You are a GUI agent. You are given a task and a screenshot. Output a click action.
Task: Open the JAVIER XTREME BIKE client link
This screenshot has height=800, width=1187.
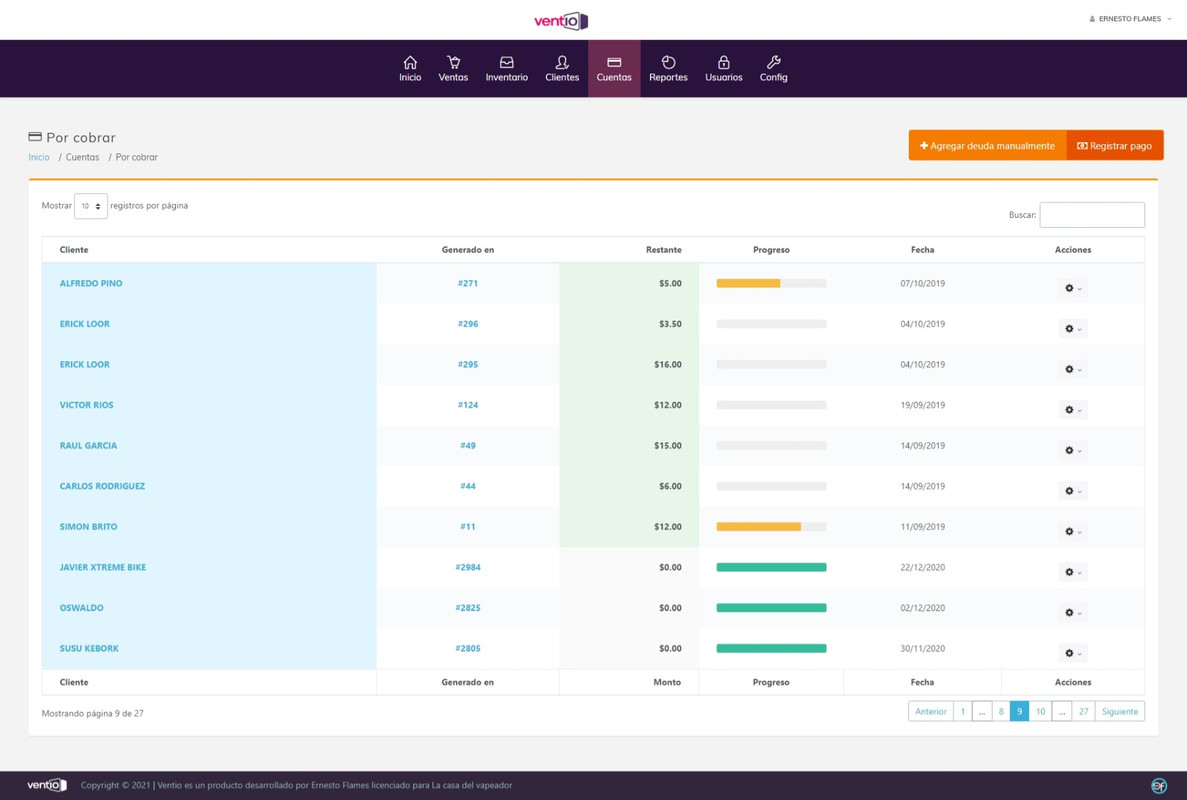103,567
